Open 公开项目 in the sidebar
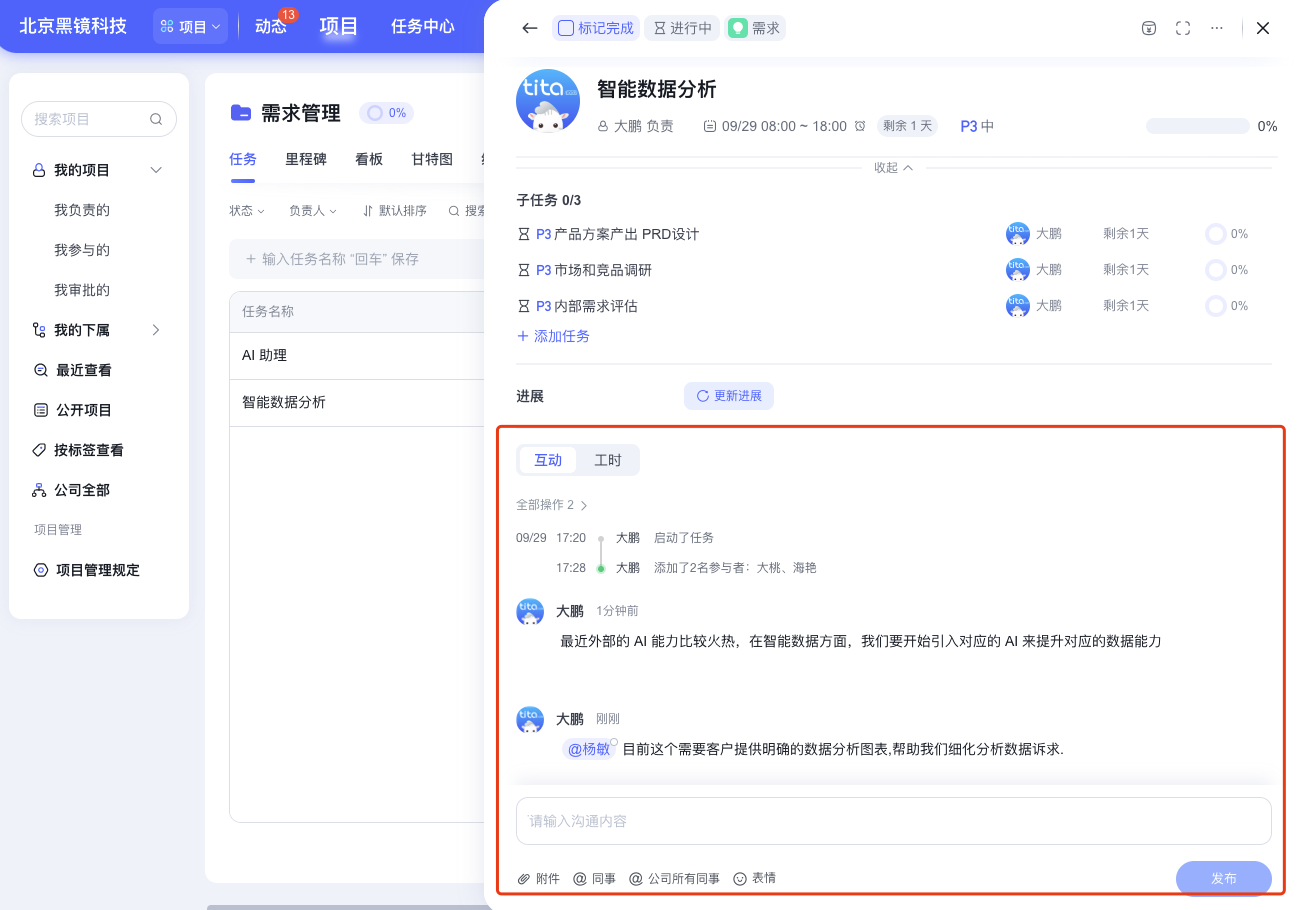1297x910 pixels. point(72,410)
